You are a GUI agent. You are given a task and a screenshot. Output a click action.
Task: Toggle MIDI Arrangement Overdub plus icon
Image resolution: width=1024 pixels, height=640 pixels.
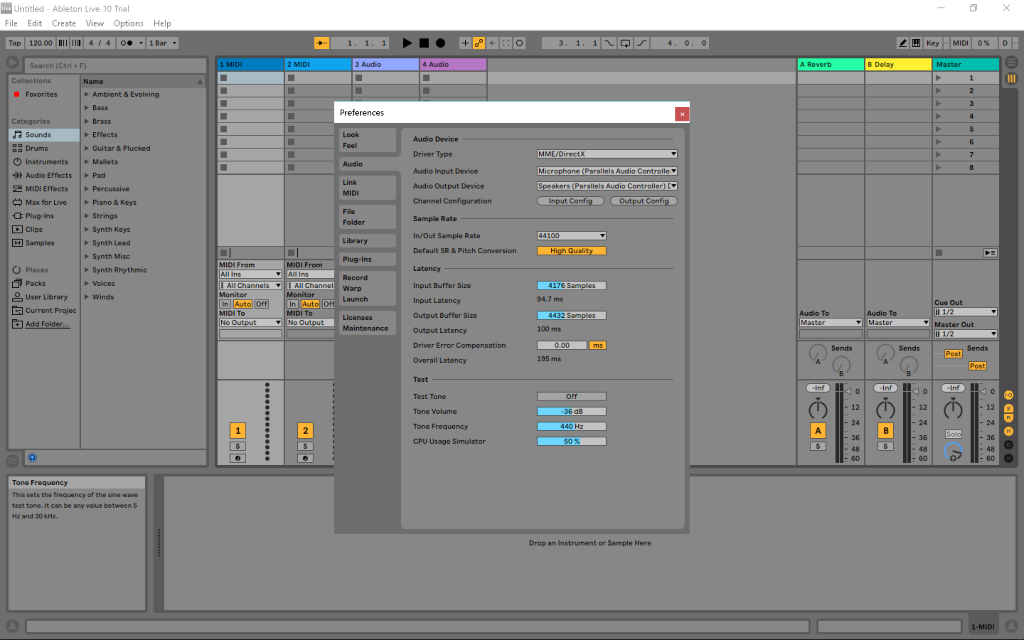click(465, 43)
